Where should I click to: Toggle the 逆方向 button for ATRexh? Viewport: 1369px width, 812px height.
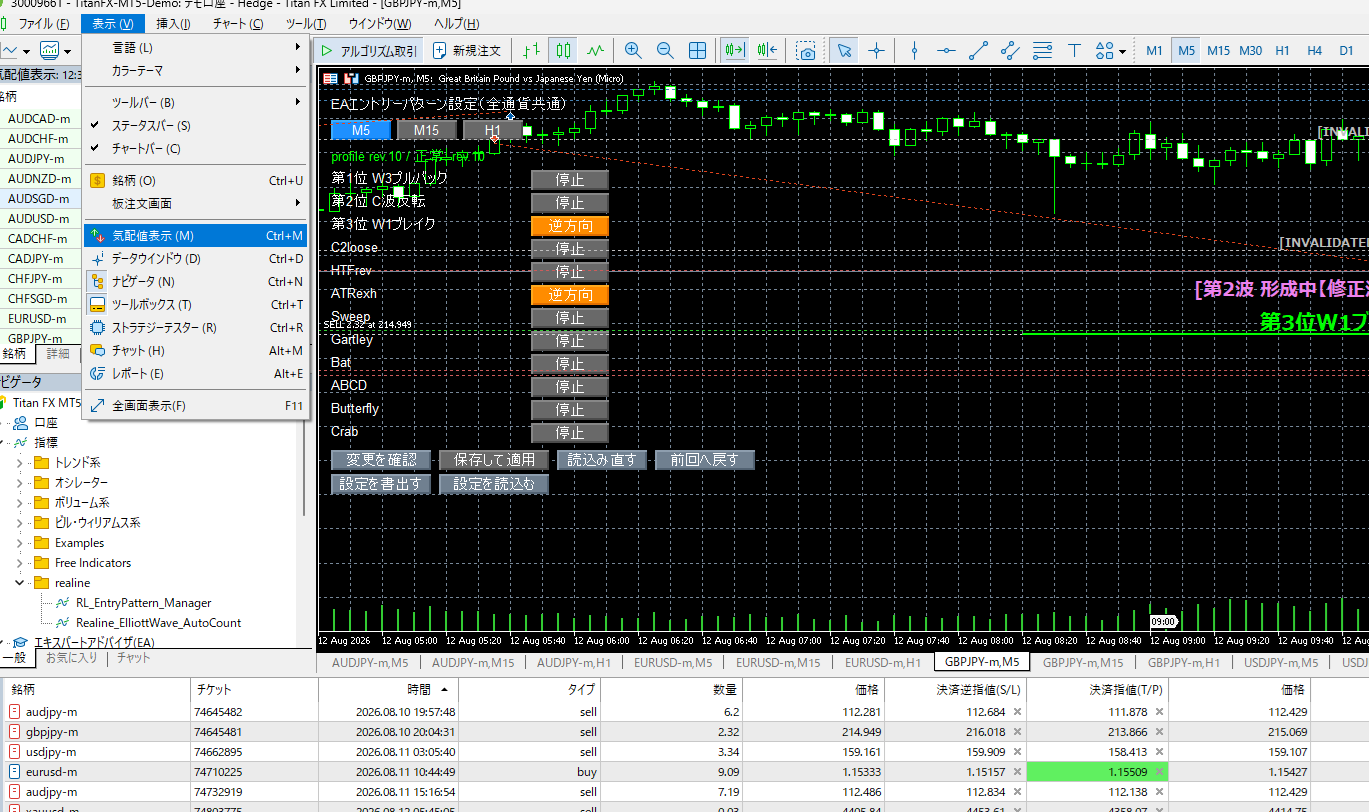569,295
